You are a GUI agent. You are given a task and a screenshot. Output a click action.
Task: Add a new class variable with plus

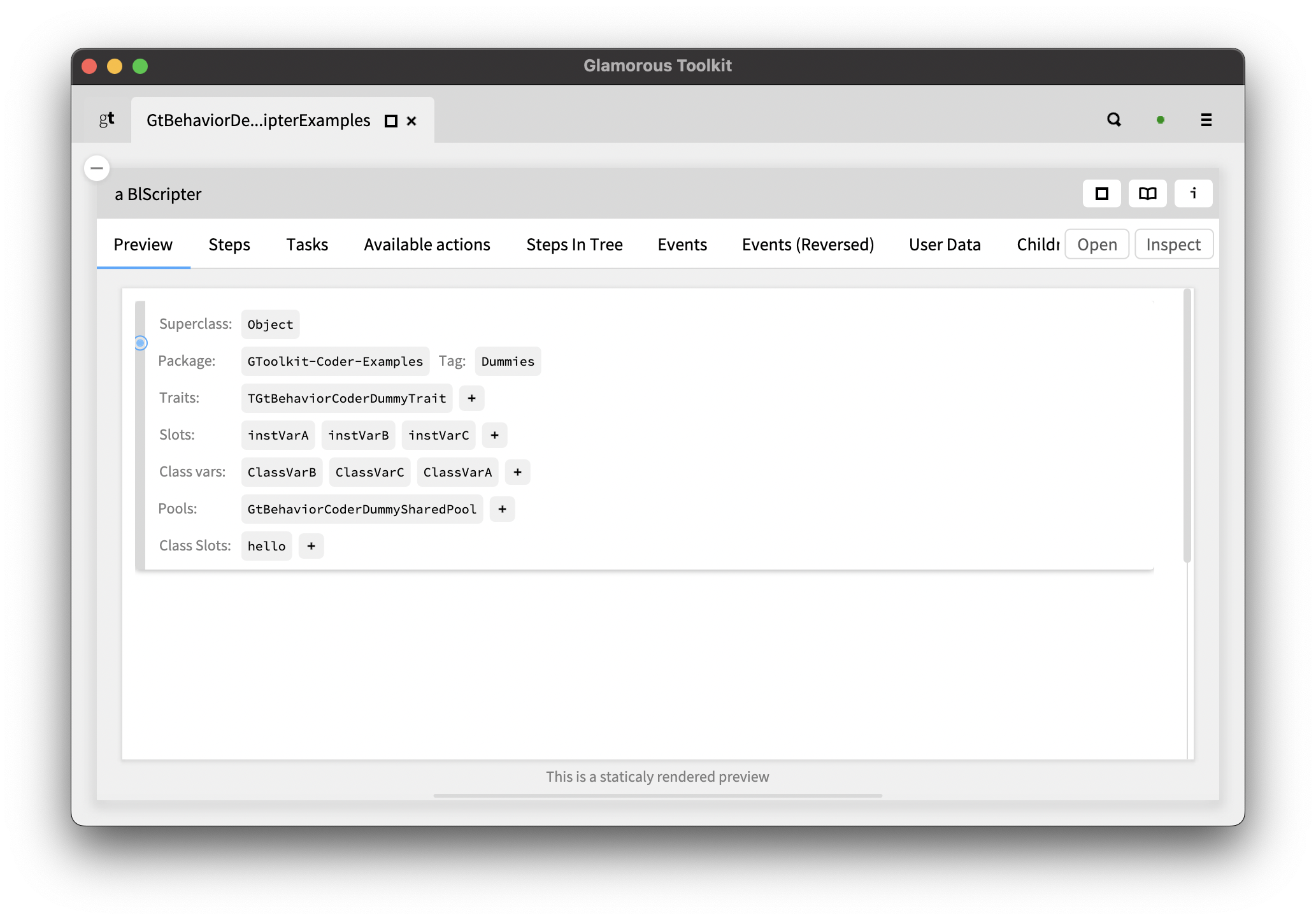coord(517,471)
